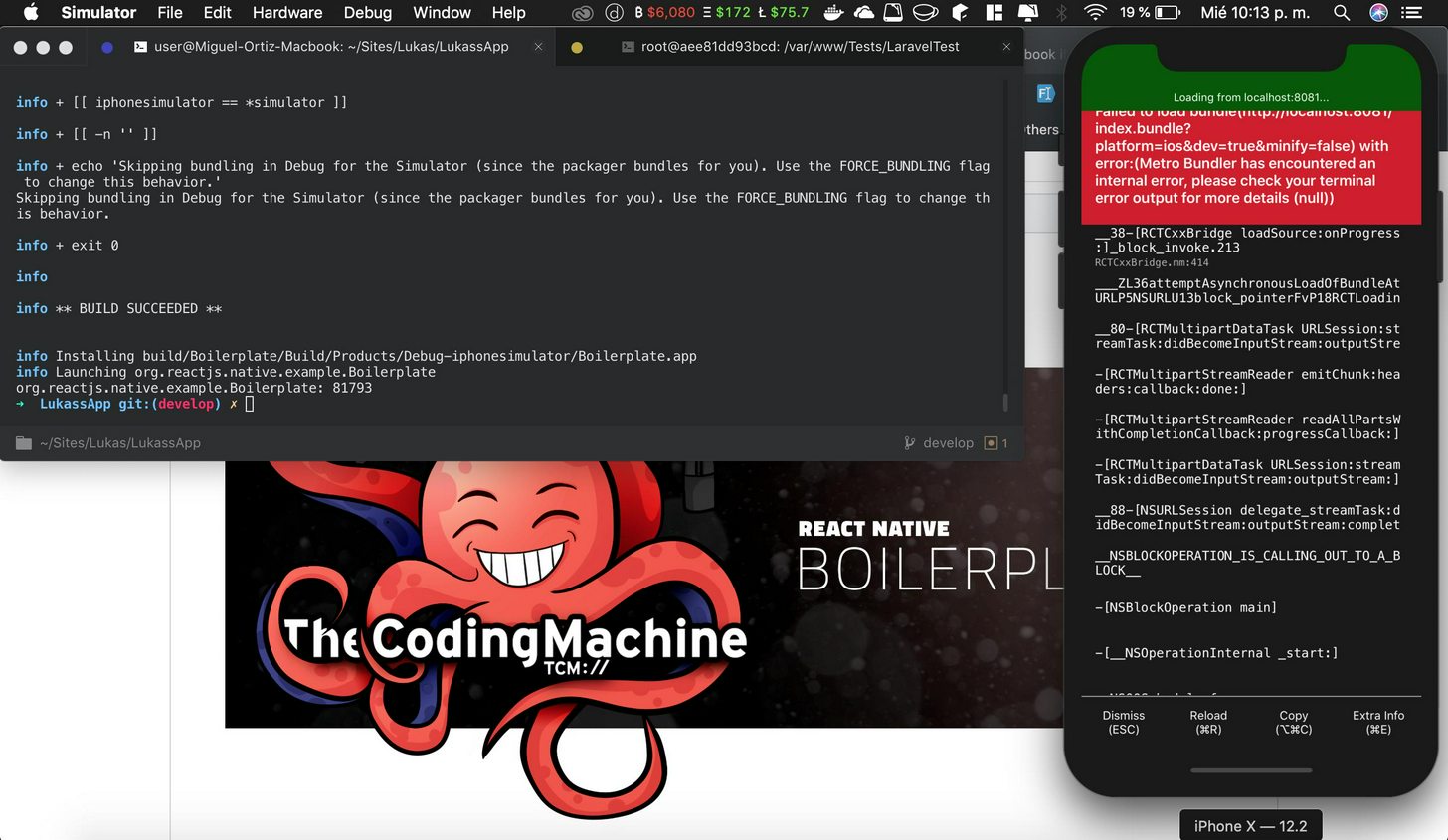Click the clock showing Mié 10:13 p. m.
Image resolution: width=1448 pixels, height=840 pixels.
click(1255, 13)
